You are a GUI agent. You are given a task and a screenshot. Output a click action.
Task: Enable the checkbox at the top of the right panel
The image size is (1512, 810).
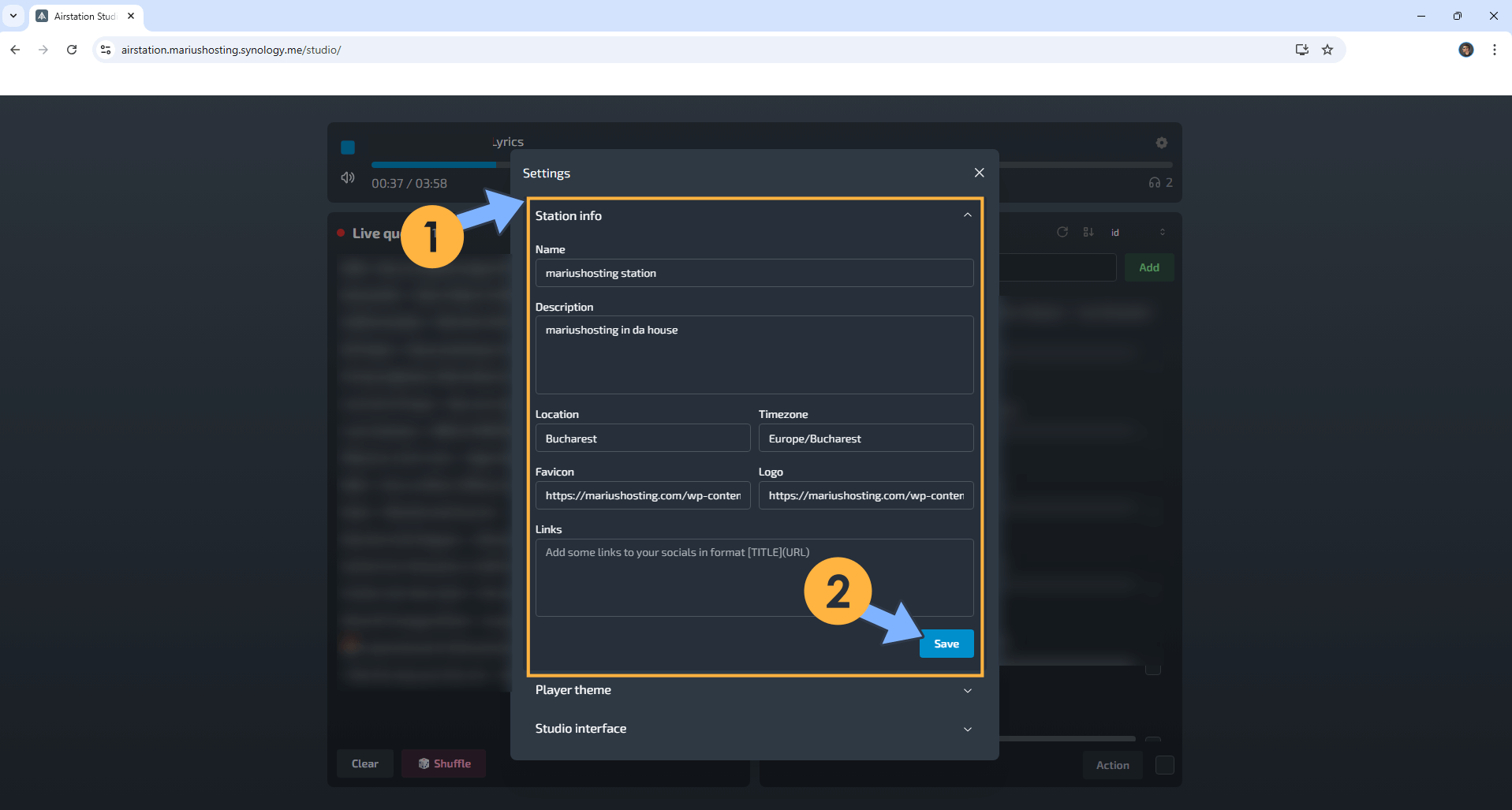tap(1154, 669)
